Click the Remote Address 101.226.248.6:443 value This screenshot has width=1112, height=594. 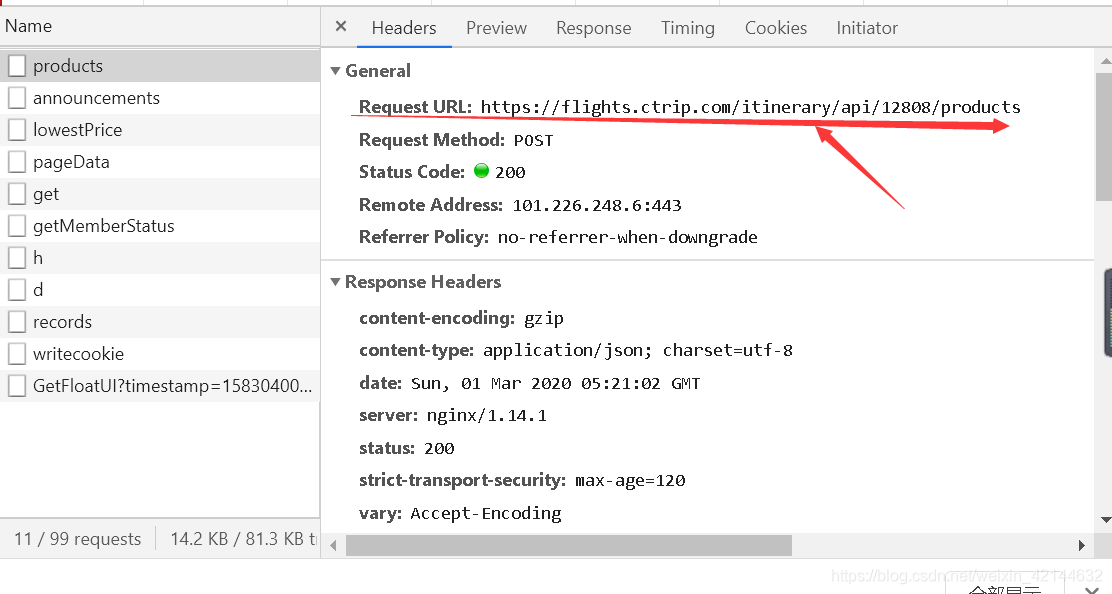point(597,206)
